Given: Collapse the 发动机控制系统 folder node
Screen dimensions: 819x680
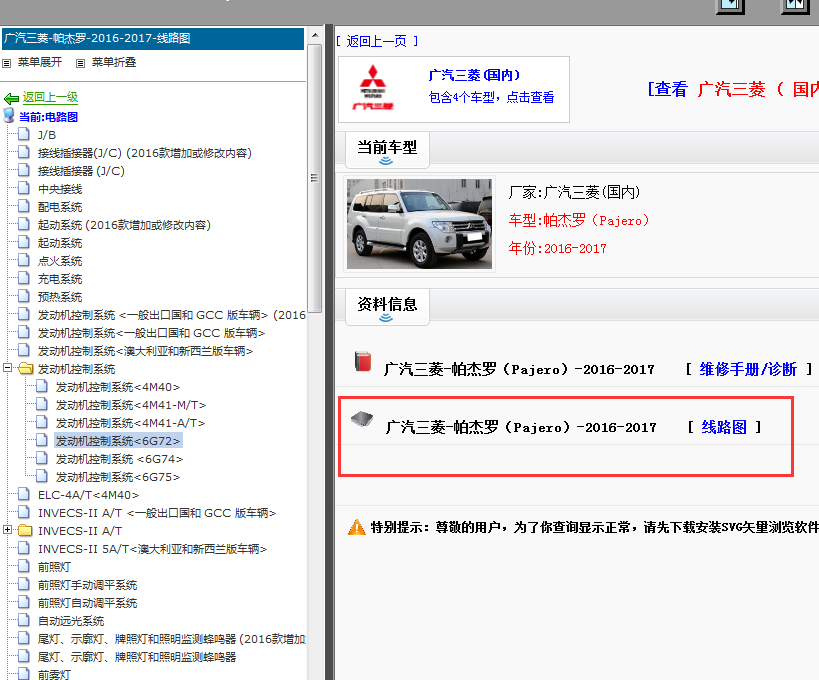Looking at the screenshot, I should 7,368.
